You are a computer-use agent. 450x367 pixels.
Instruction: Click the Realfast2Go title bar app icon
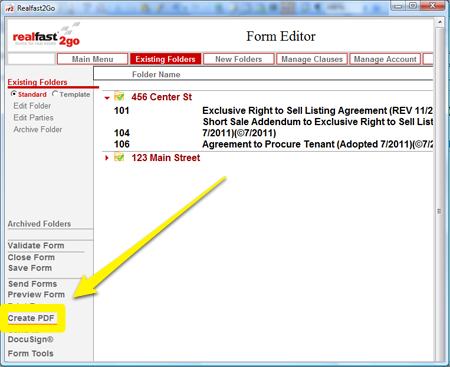(10, 8)
